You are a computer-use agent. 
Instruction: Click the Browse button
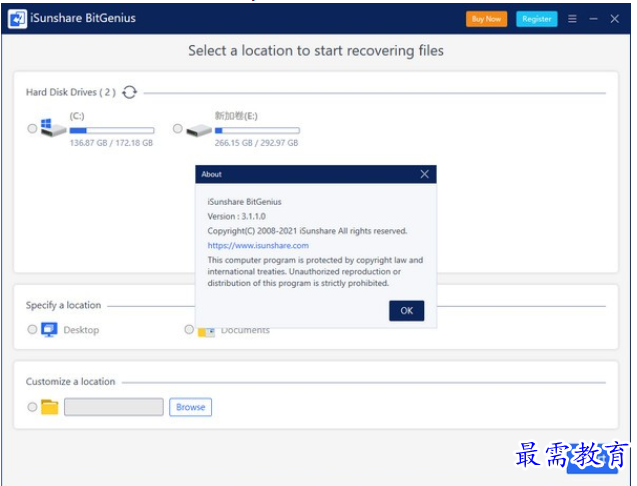point(191,407)
